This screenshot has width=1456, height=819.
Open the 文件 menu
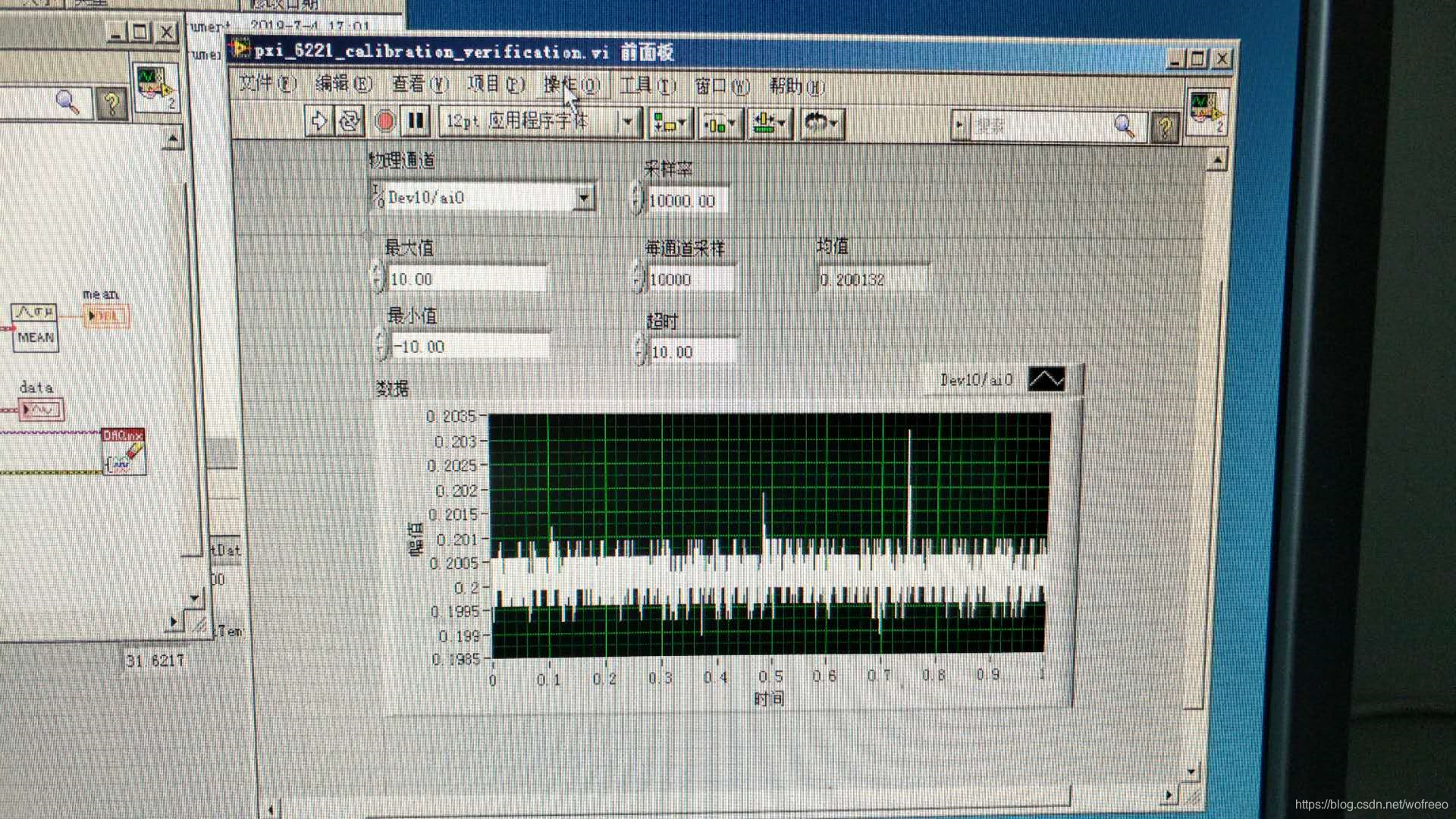point(266,83)
